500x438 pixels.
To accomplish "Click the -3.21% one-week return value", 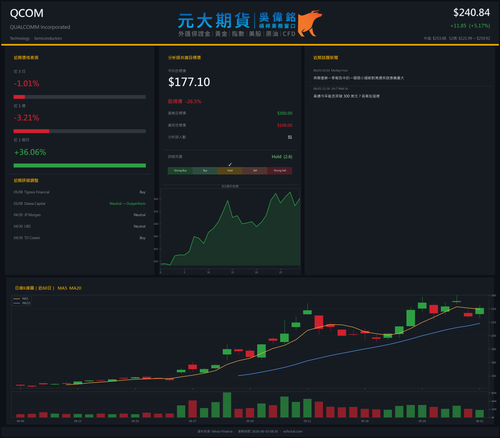I will pos(26,118).
